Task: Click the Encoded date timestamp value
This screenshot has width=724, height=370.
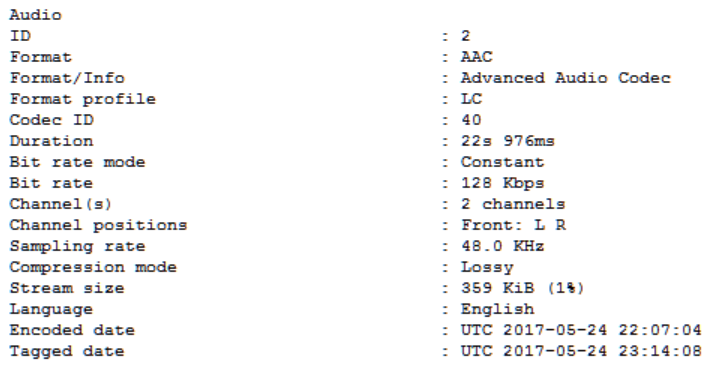Action: click(x=581, y=330)
